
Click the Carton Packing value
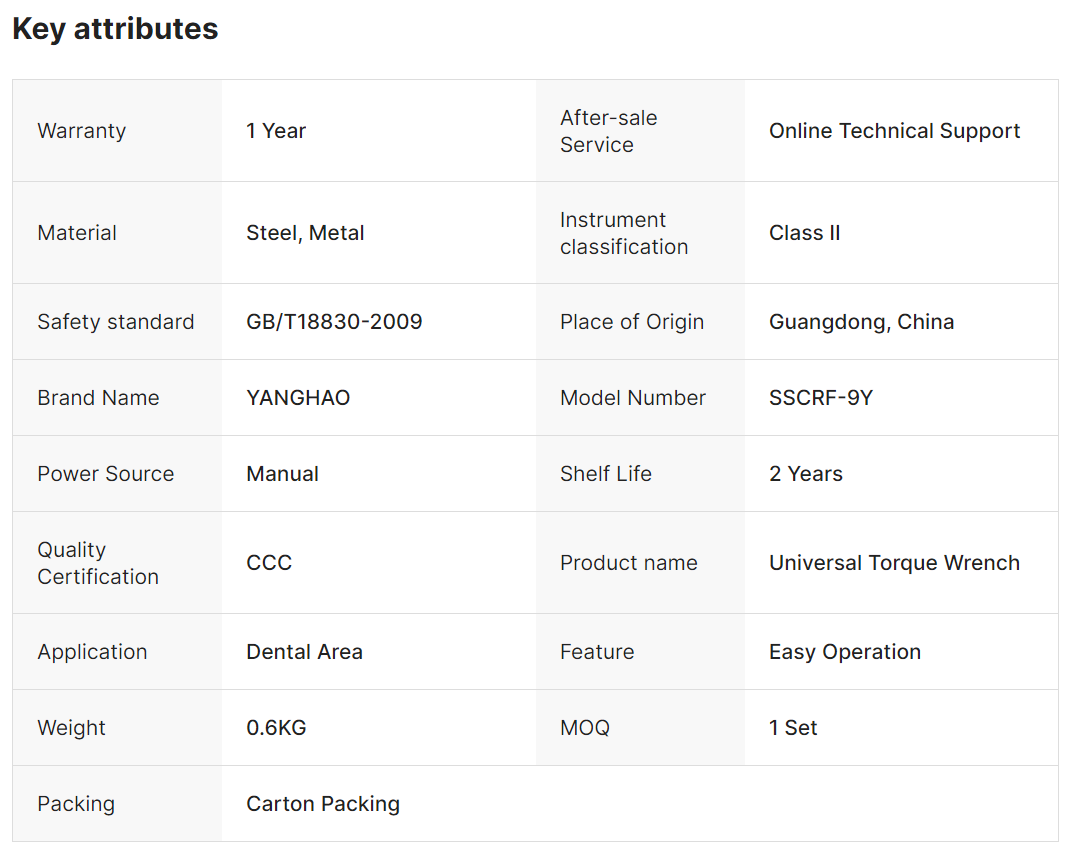click(x=322, y=804)
